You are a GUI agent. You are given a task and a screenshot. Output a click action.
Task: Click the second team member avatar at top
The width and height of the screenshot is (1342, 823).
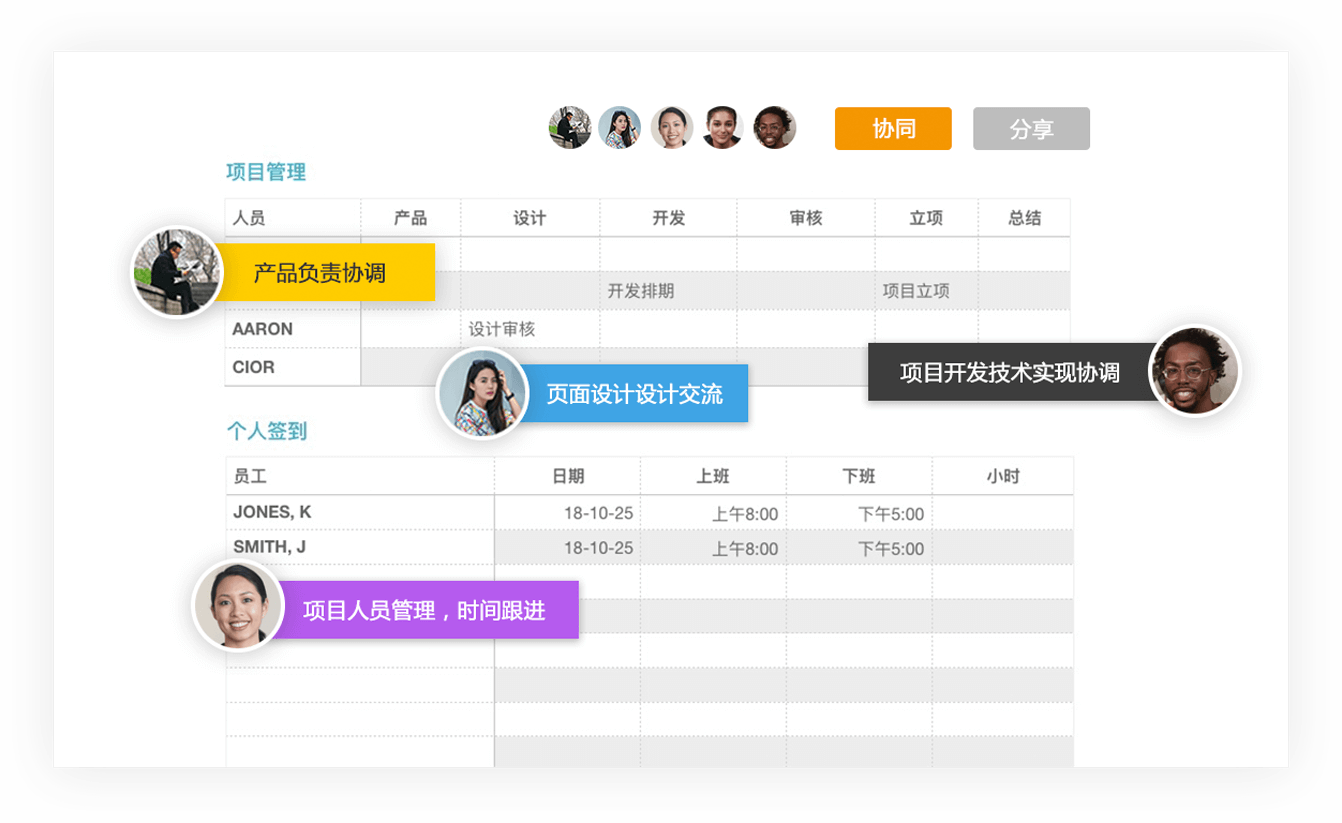[621, 128]
